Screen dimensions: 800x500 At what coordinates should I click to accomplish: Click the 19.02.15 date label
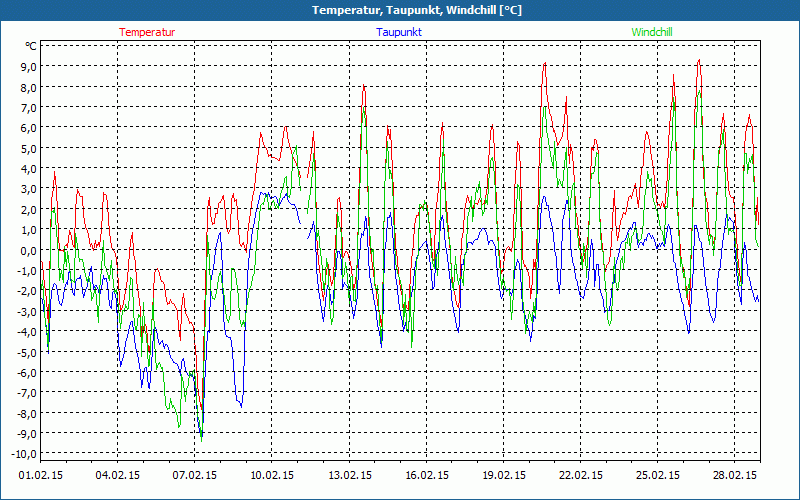pyautogui.click(x=504, y=475)
